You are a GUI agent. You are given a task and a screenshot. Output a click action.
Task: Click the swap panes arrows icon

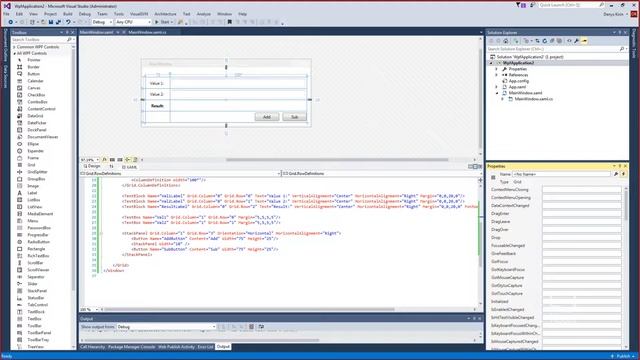coord(111,167)
